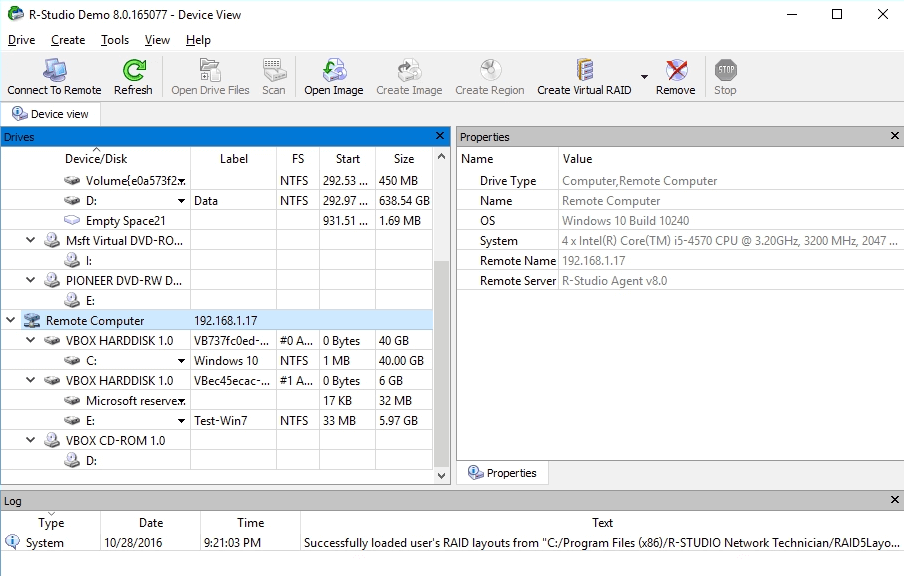The width and height of the screenshot is (904, 576).
Task: Close the Drives panel
Action: 441,136
